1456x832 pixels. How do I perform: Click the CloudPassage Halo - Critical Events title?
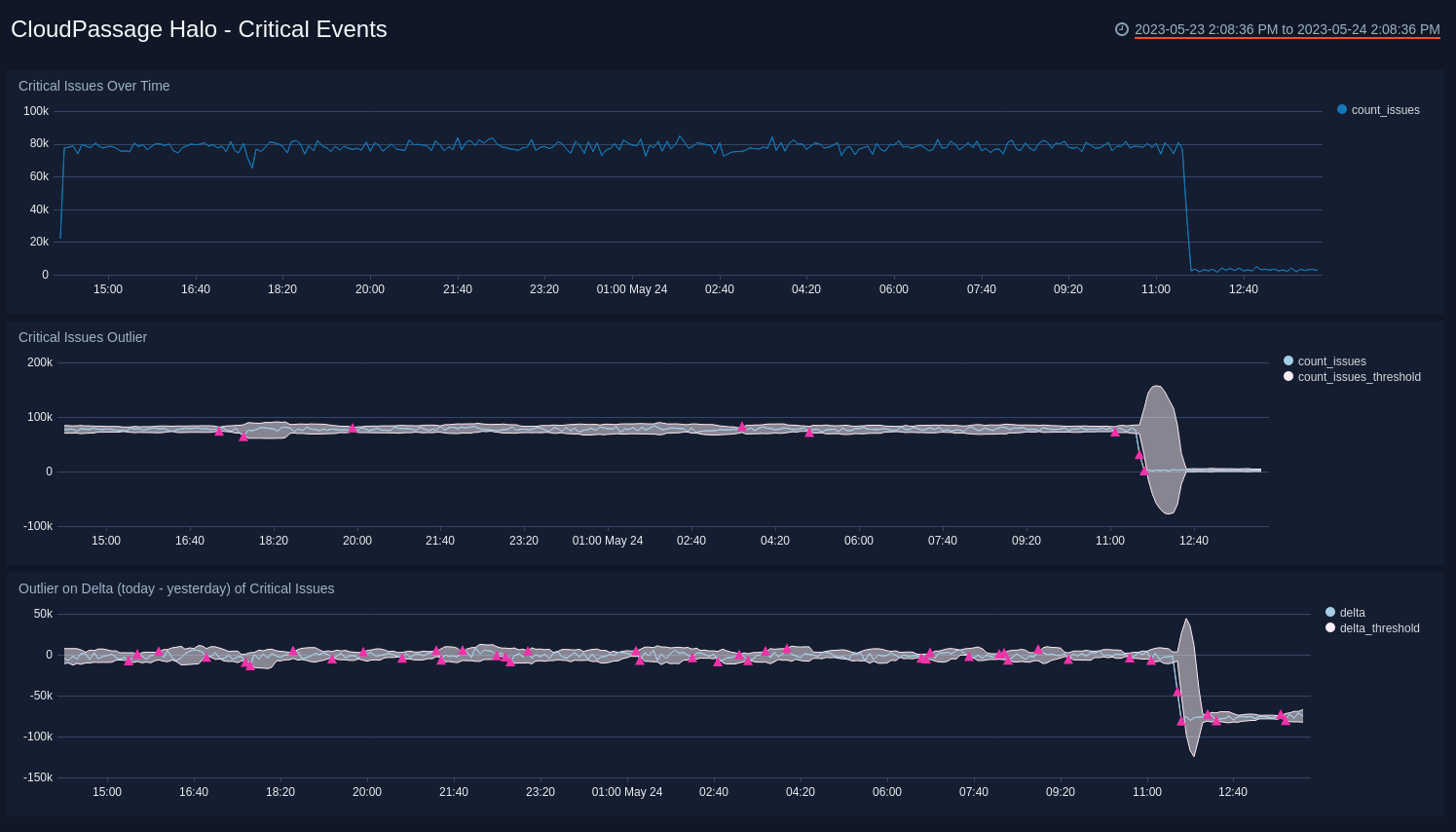pyautogui.click(x=198, y=29)
